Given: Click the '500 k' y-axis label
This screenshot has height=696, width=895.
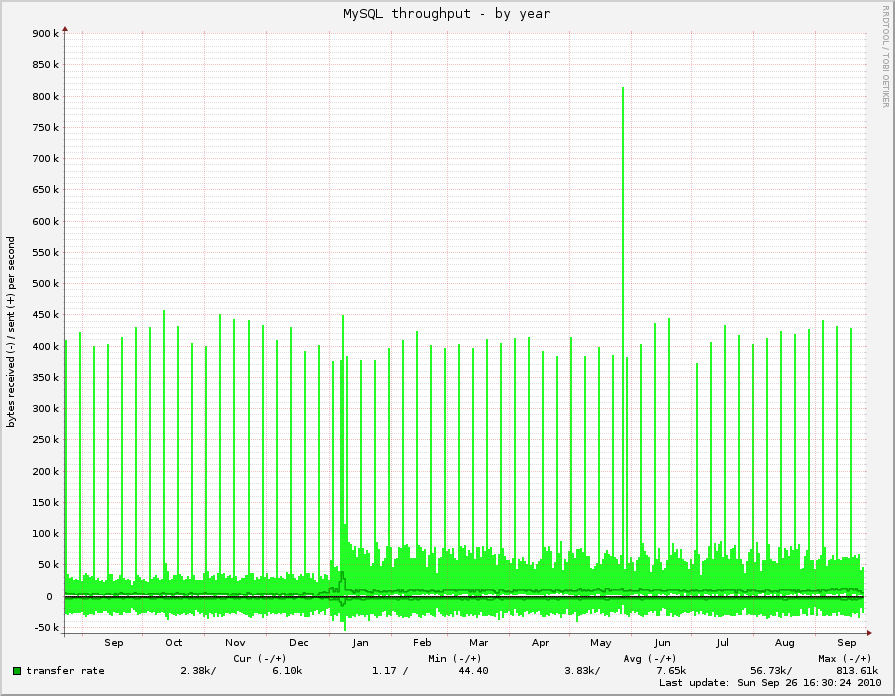Looking at the screenshot, I should pos(46,284).
